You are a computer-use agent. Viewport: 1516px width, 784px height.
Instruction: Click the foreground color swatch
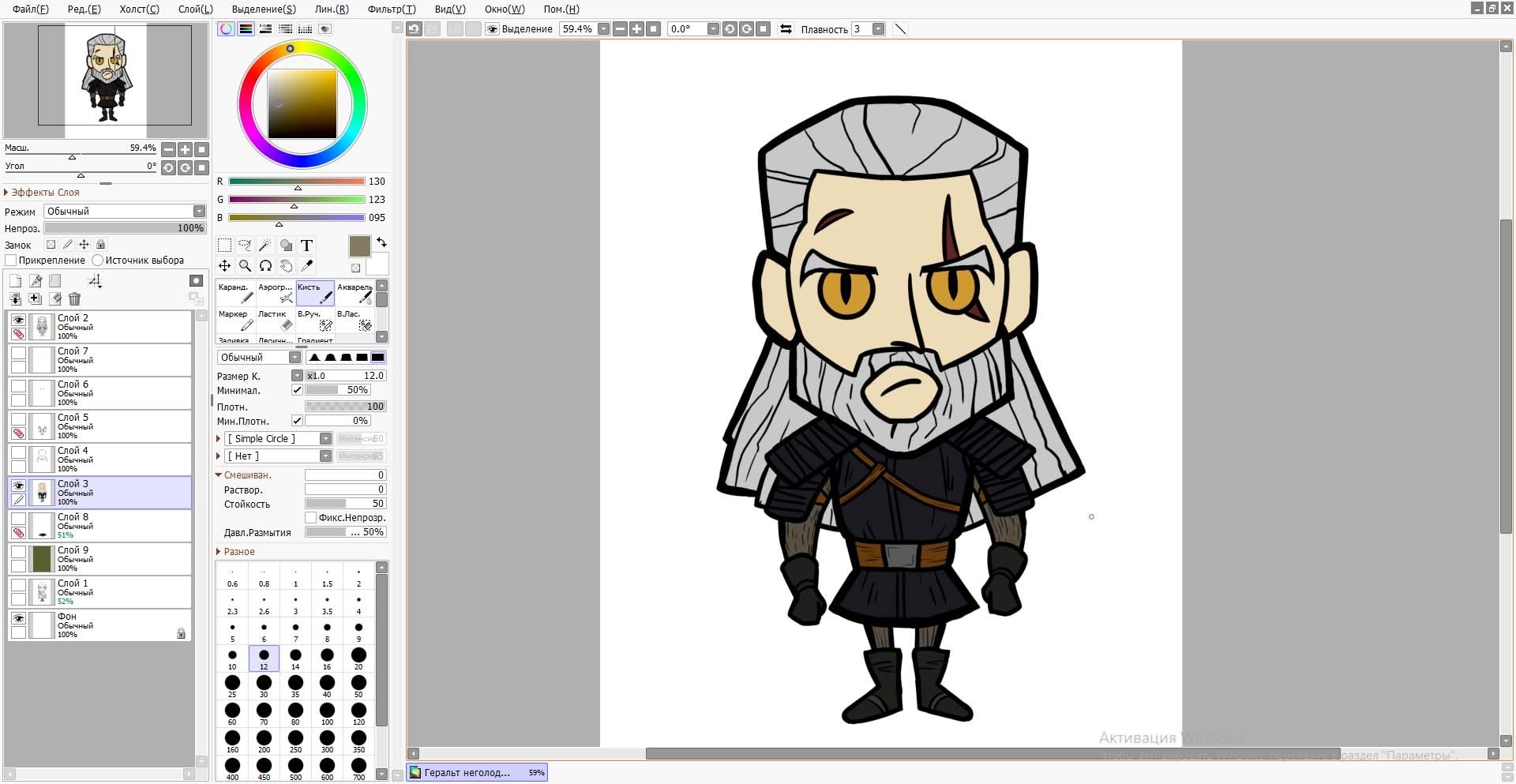tap(359, 246)
